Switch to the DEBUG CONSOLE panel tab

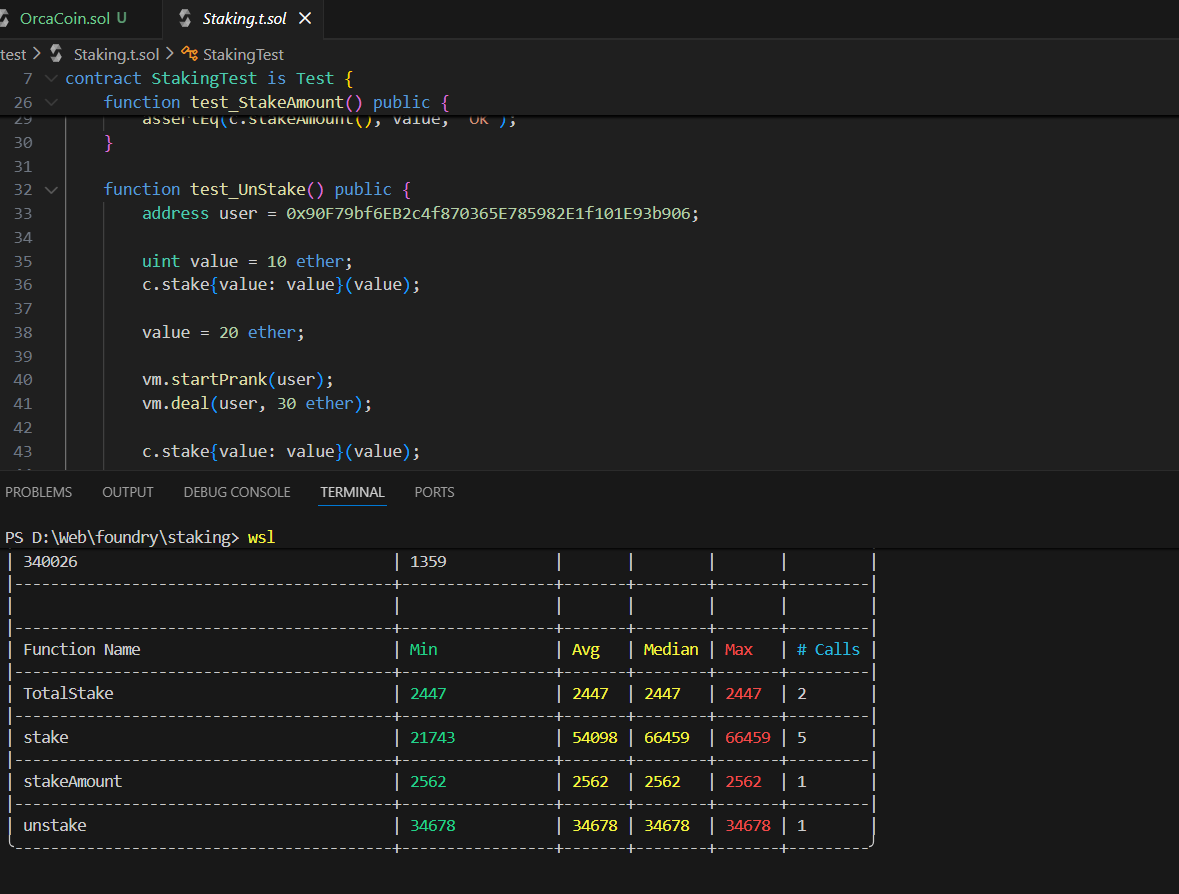[x=237, y=492]
